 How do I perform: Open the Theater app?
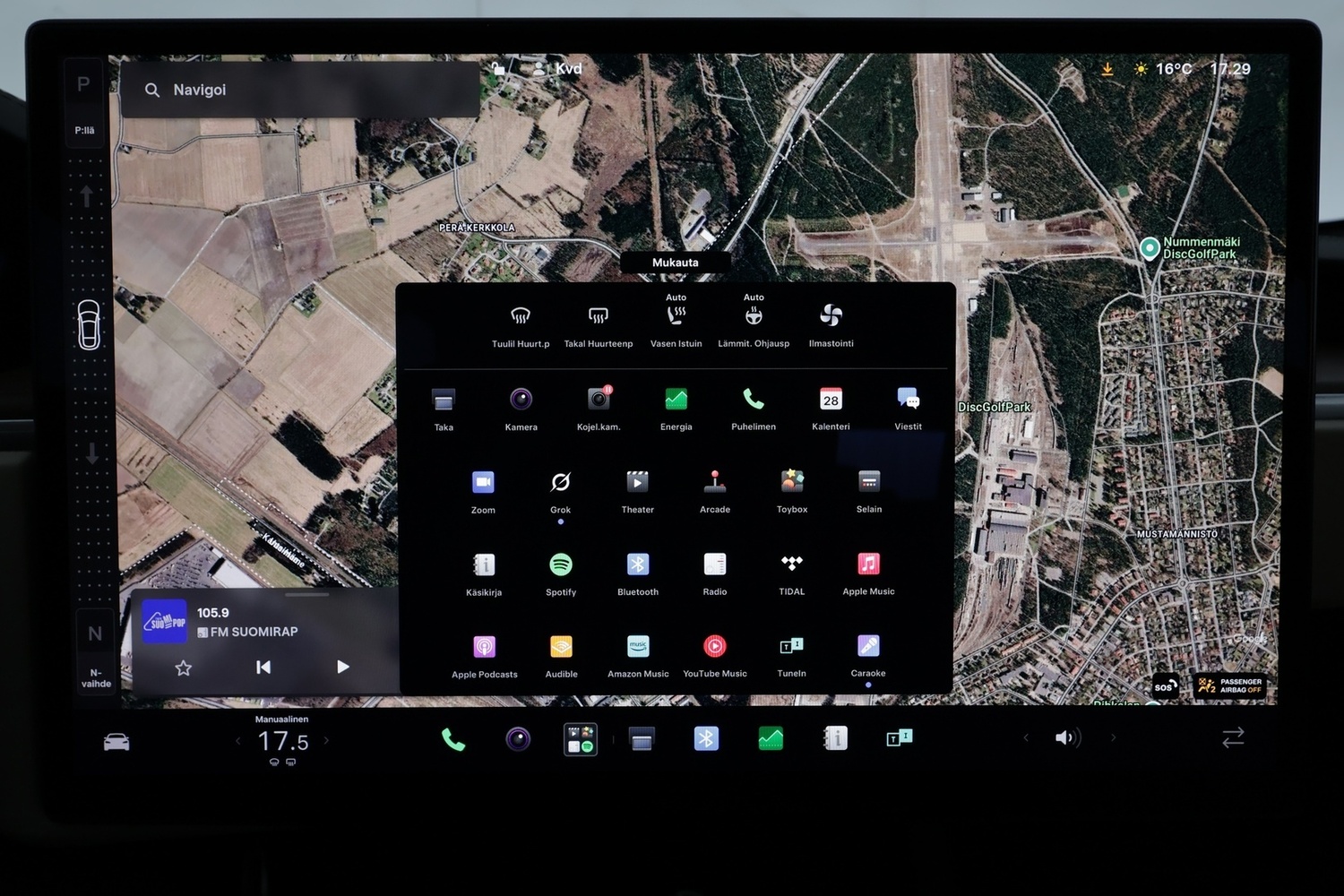(637, 482)
